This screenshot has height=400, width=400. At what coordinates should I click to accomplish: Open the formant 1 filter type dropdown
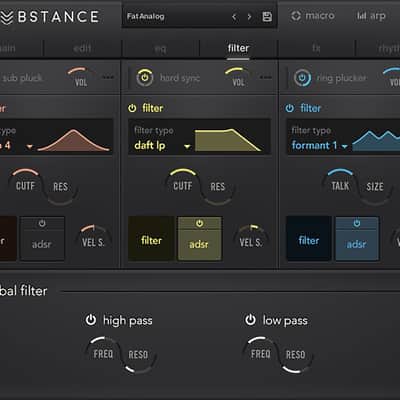319,146
